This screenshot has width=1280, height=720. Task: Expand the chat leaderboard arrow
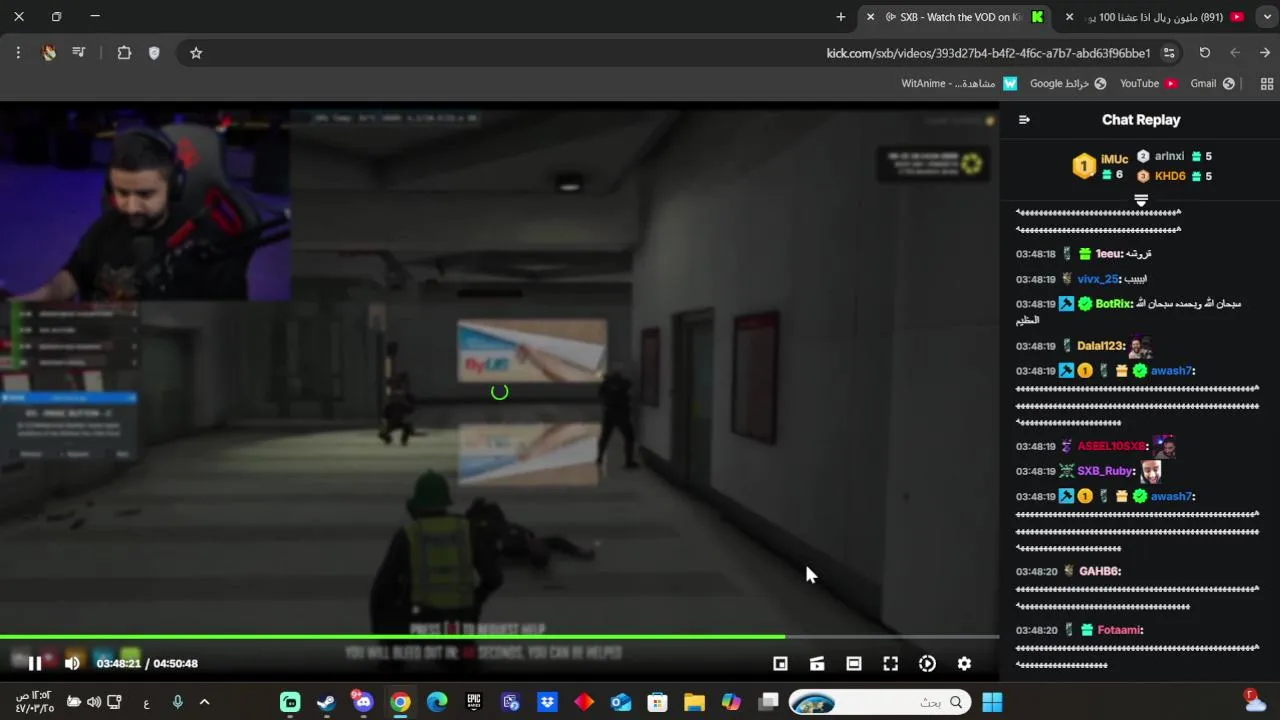coord(1141,200)
